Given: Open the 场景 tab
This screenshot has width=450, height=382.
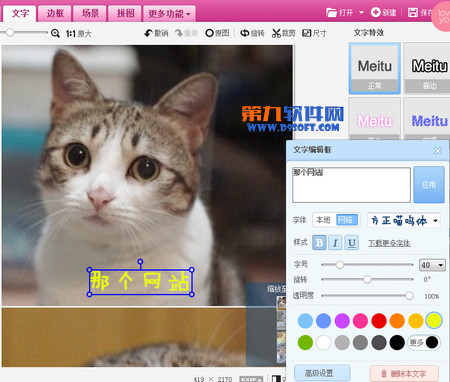Looking at the screenshot, I should tap(90, 13).
